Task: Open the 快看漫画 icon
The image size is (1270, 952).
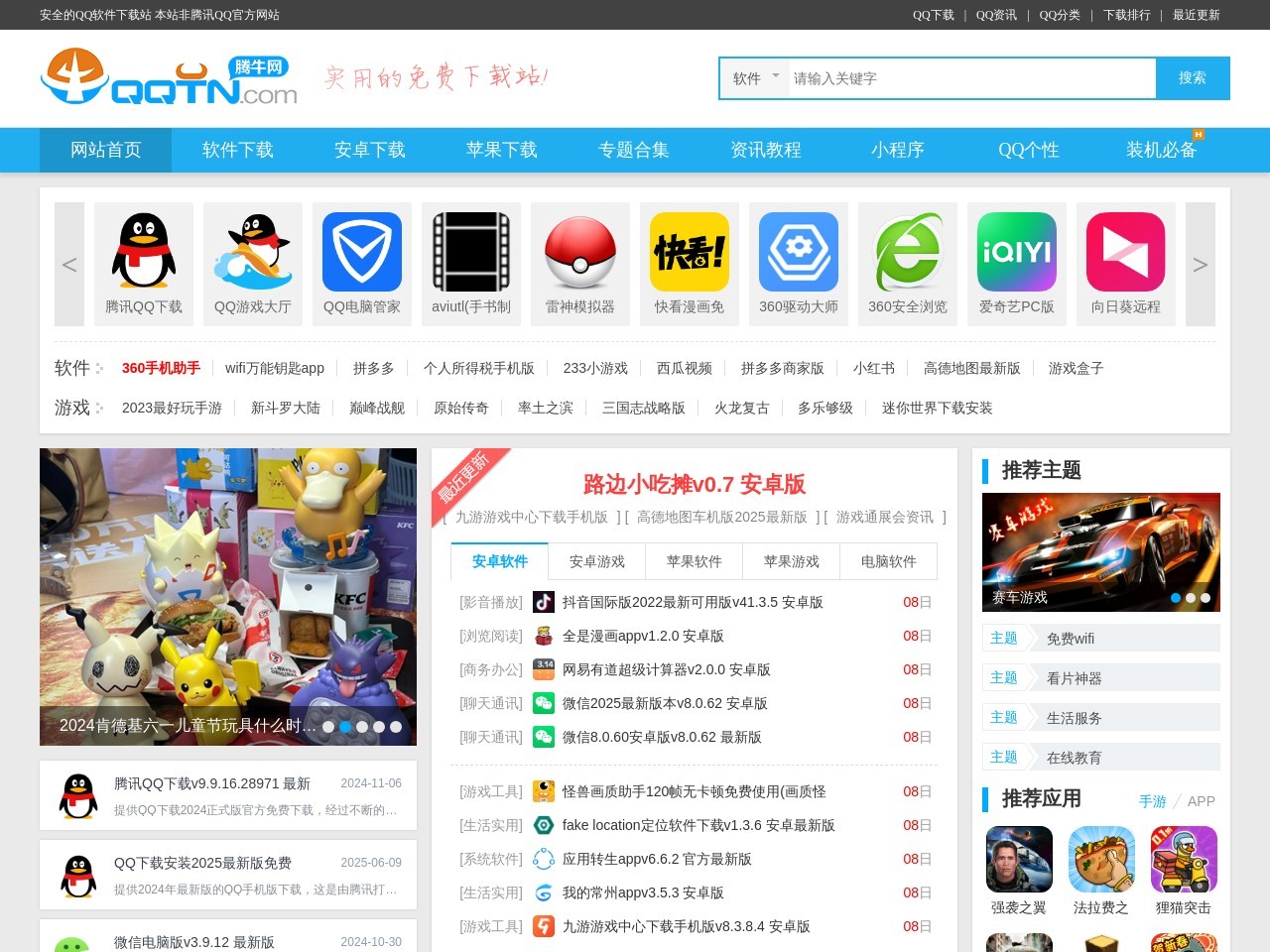Action: click(x=689, y=251)
